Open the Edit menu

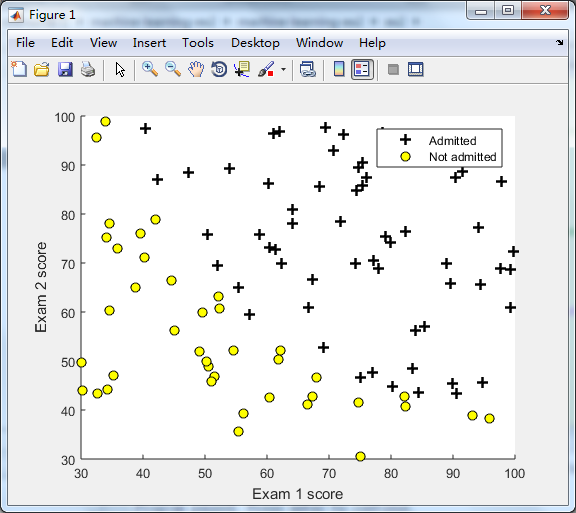[62, 43]
